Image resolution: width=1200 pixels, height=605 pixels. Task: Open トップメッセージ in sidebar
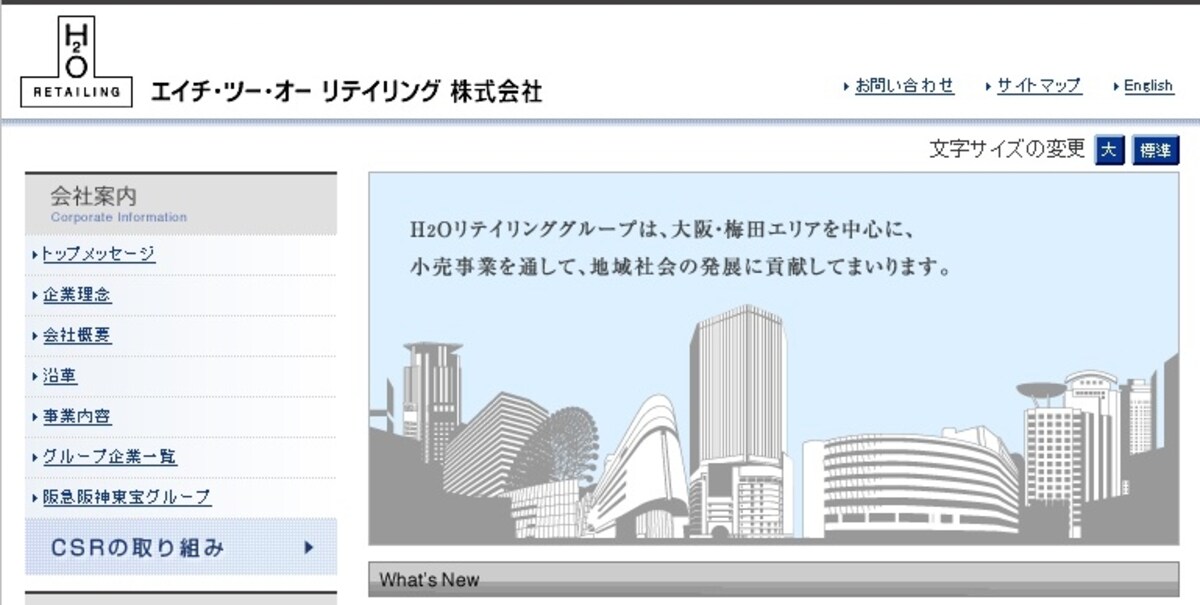click(x=98, y=254)
